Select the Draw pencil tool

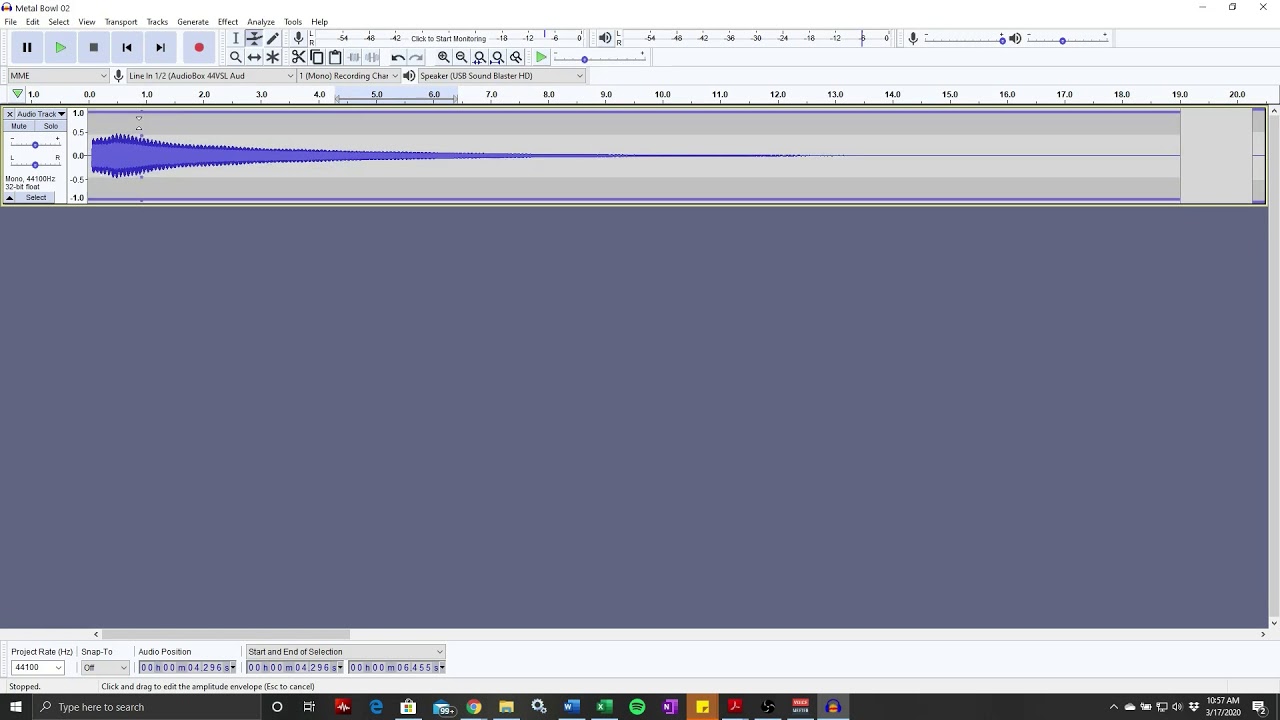point(272,38)
